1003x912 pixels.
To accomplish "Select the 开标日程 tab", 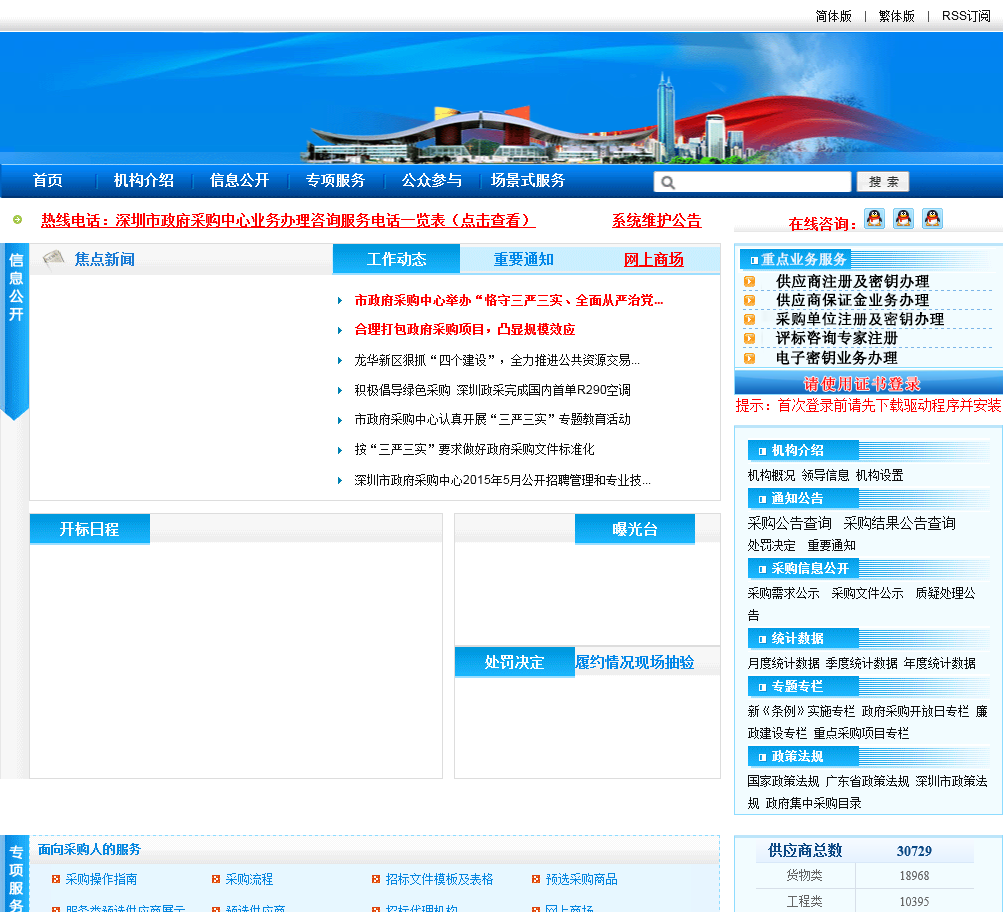I will pyautogui.click(x=90, y=529).
